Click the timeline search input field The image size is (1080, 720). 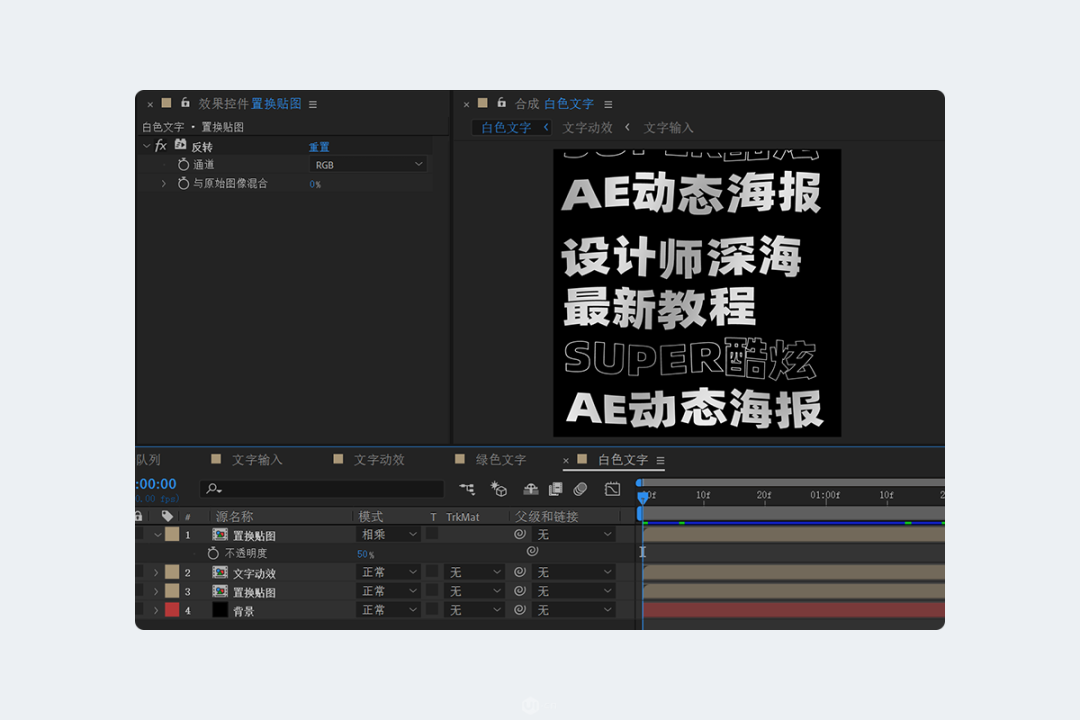pos(322,488)
